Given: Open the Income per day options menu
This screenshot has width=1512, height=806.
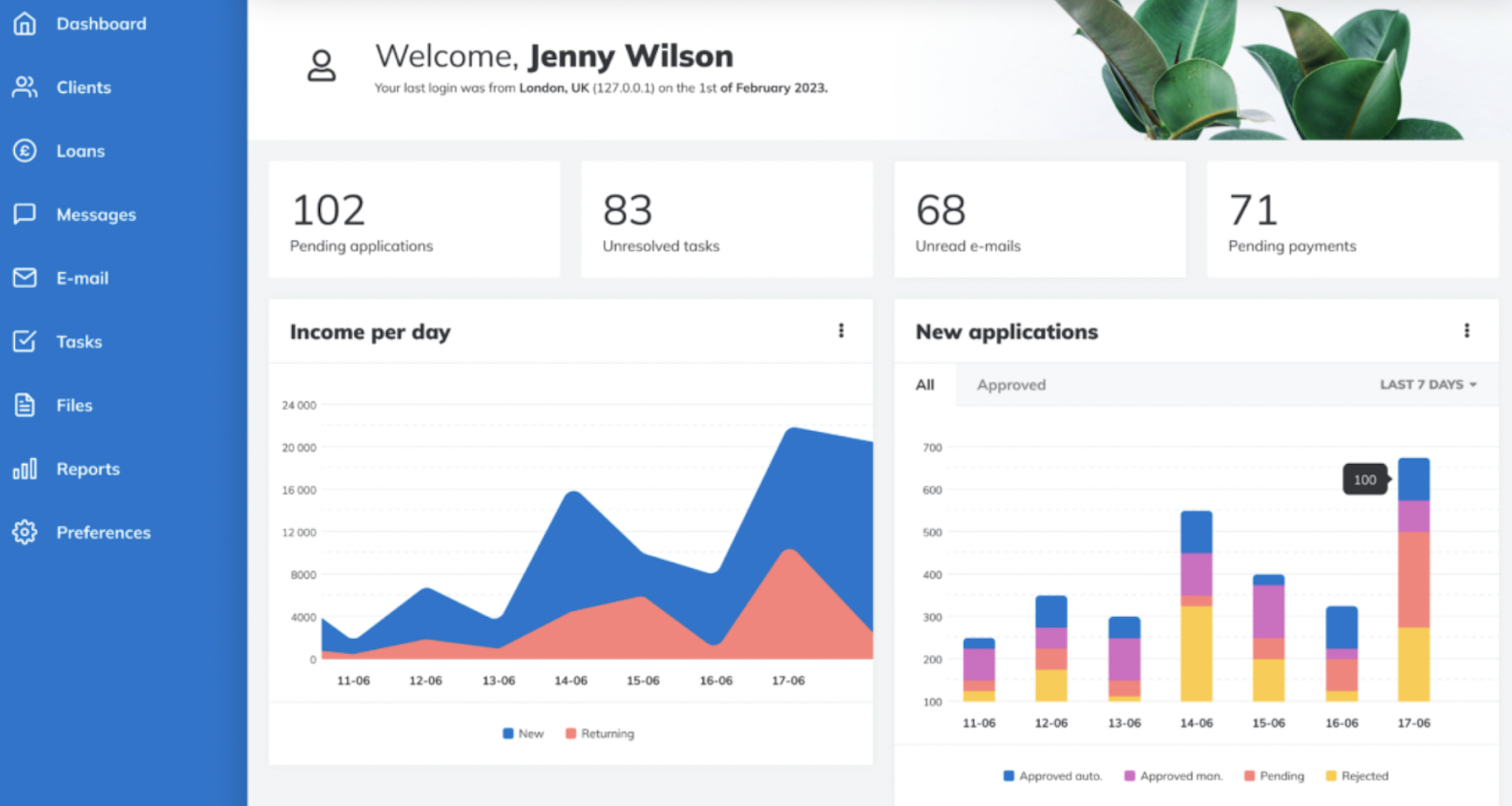Looking at the screenshot, I should coord(842,331).
